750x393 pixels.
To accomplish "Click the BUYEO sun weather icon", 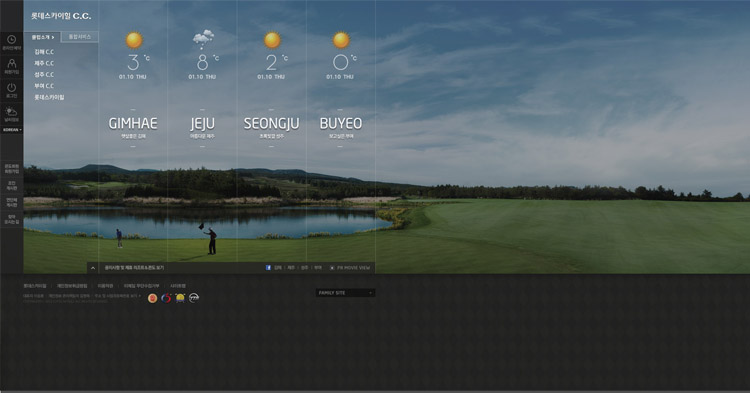I will pos(341,40).
